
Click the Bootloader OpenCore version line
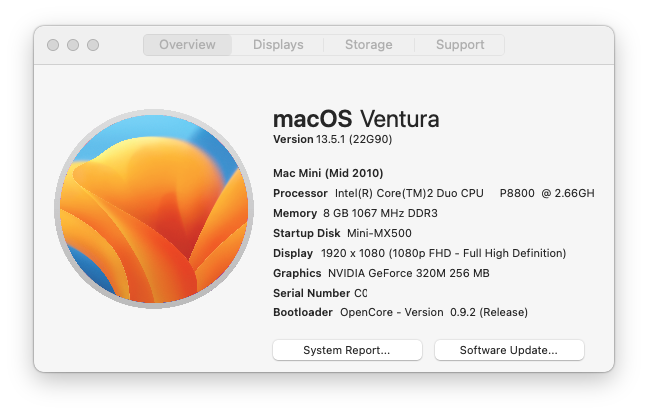(400, 312)
